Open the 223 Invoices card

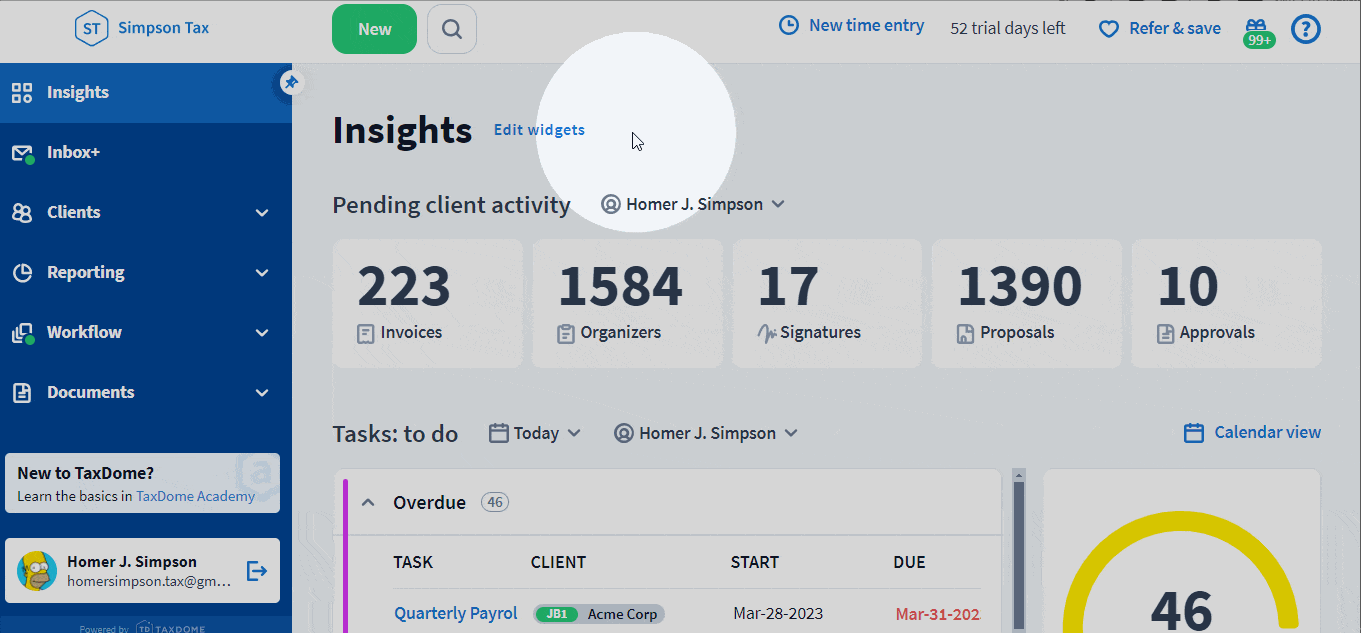(427, 303)
